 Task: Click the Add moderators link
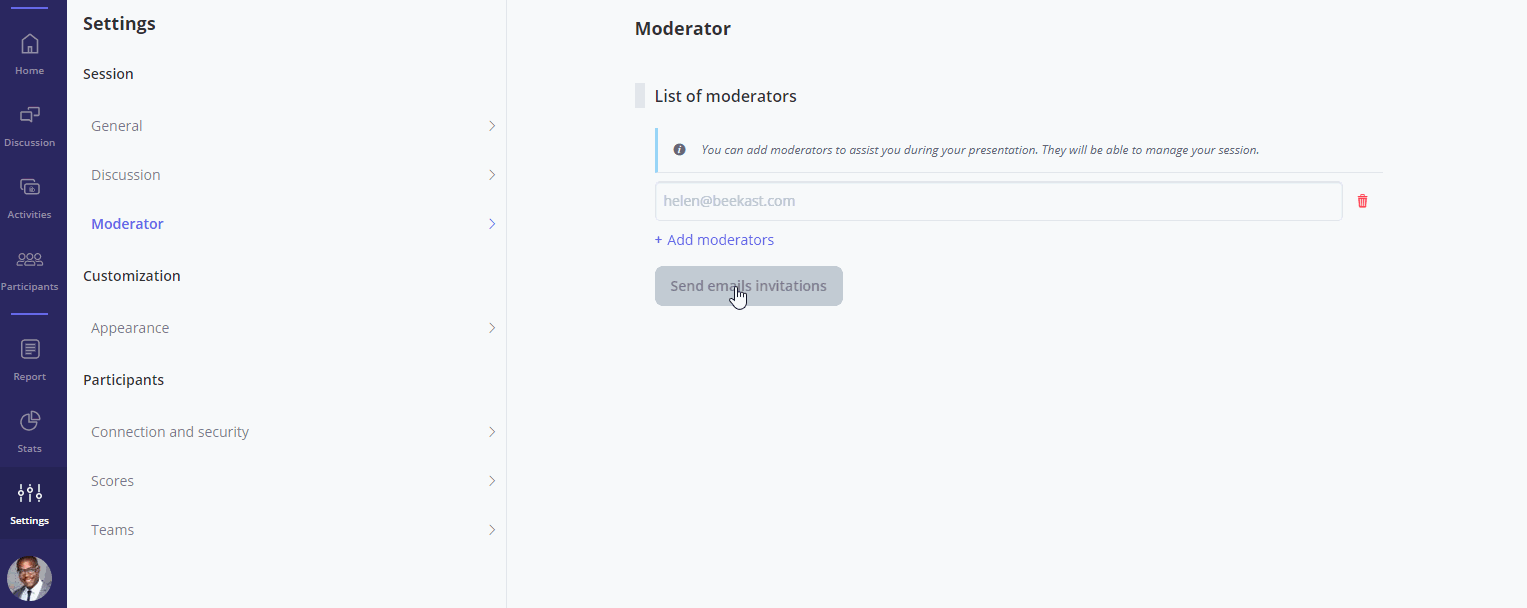click(714, 240)
